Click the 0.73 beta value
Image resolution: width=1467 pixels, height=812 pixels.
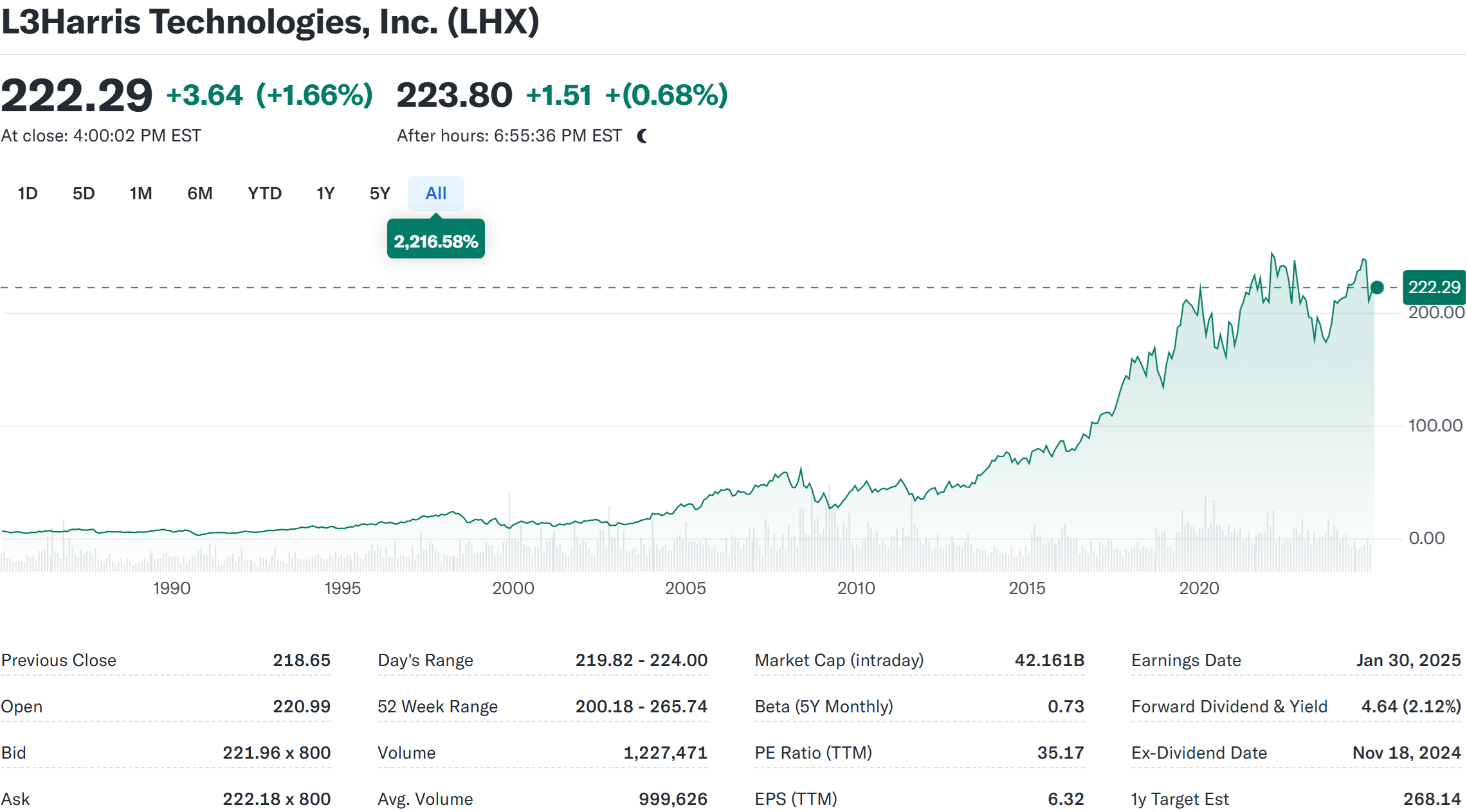click(1066, 707)
